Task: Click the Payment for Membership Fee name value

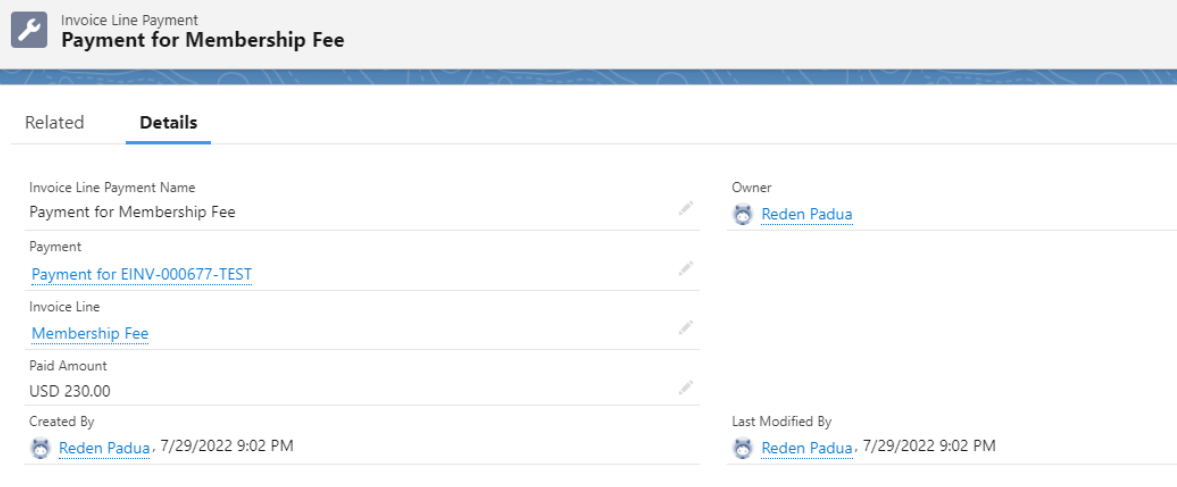Action: [132, 212]
